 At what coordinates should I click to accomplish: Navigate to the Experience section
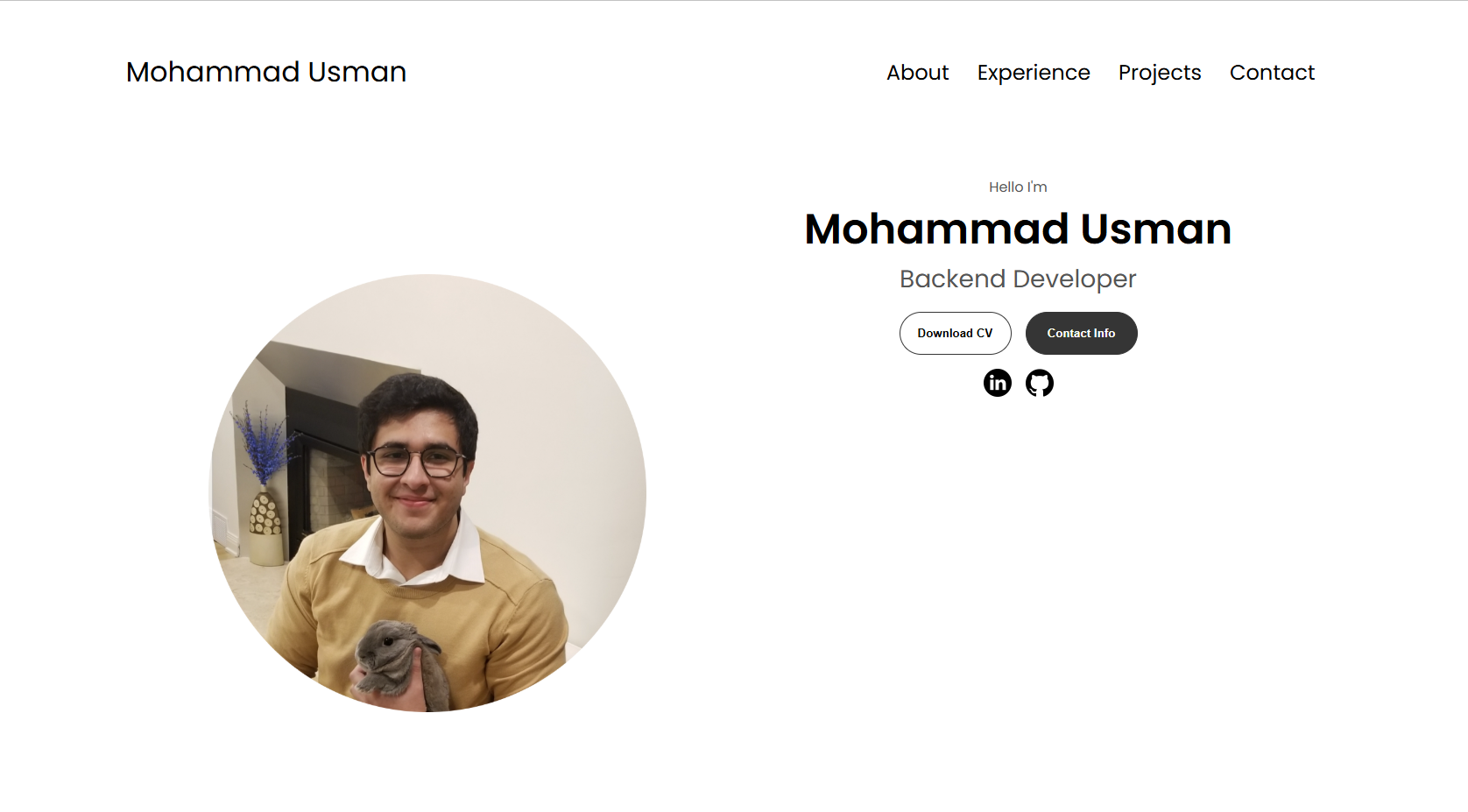coord(1034,73)
